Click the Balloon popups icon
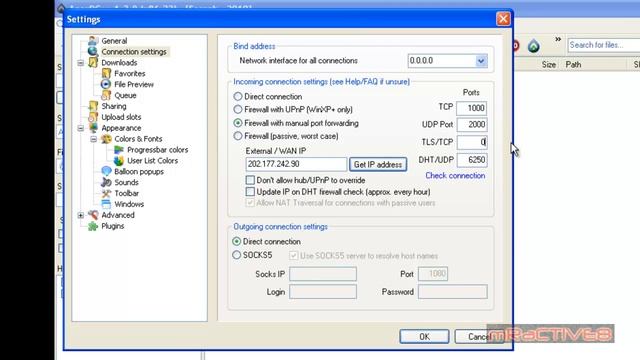 pos(106,171)
